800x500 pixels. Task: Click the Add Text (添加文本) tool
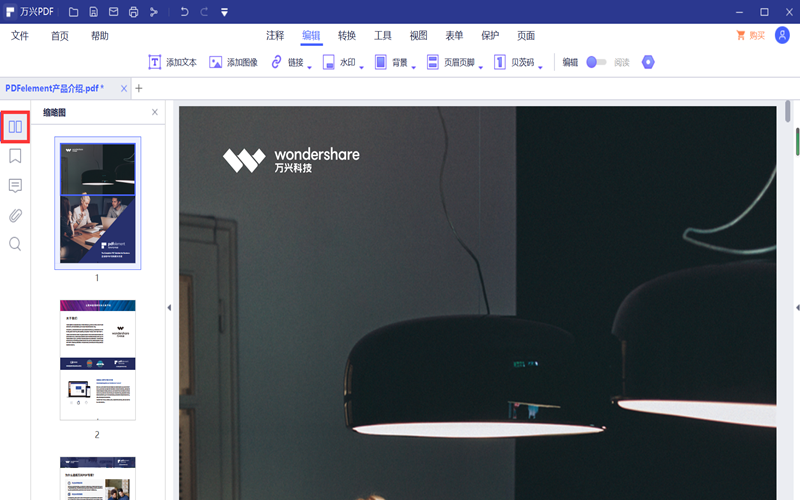(x=172, y=62)
